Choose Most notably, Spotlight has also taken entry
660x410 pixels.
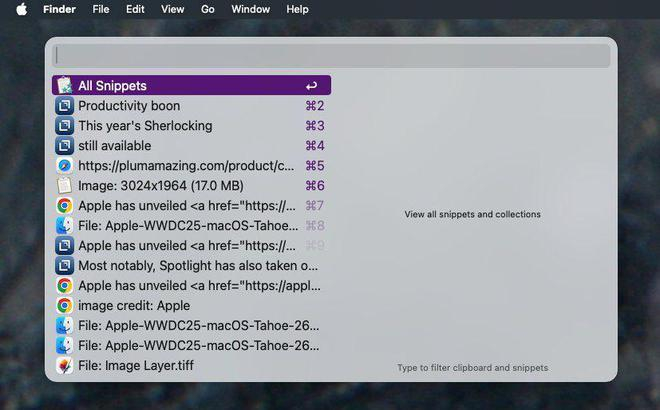[x=192, y=266]
